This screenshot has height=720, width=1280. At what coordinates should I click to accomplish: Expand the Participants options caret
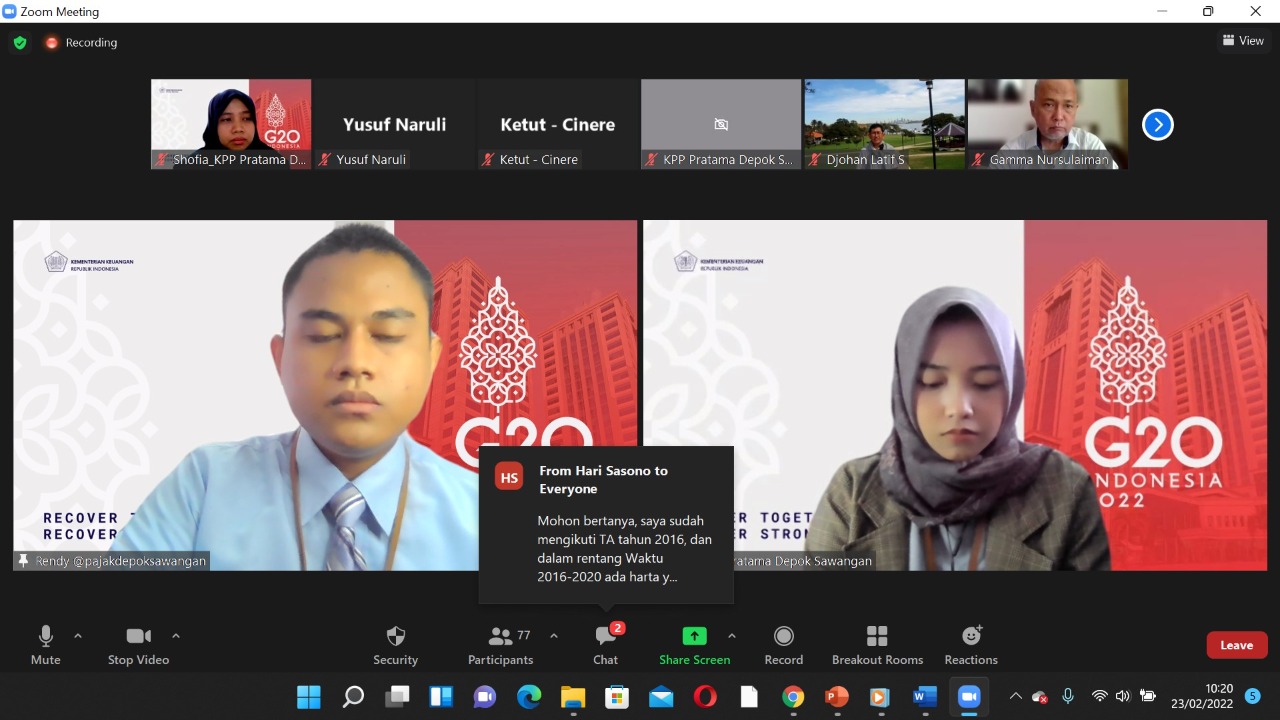554,636
